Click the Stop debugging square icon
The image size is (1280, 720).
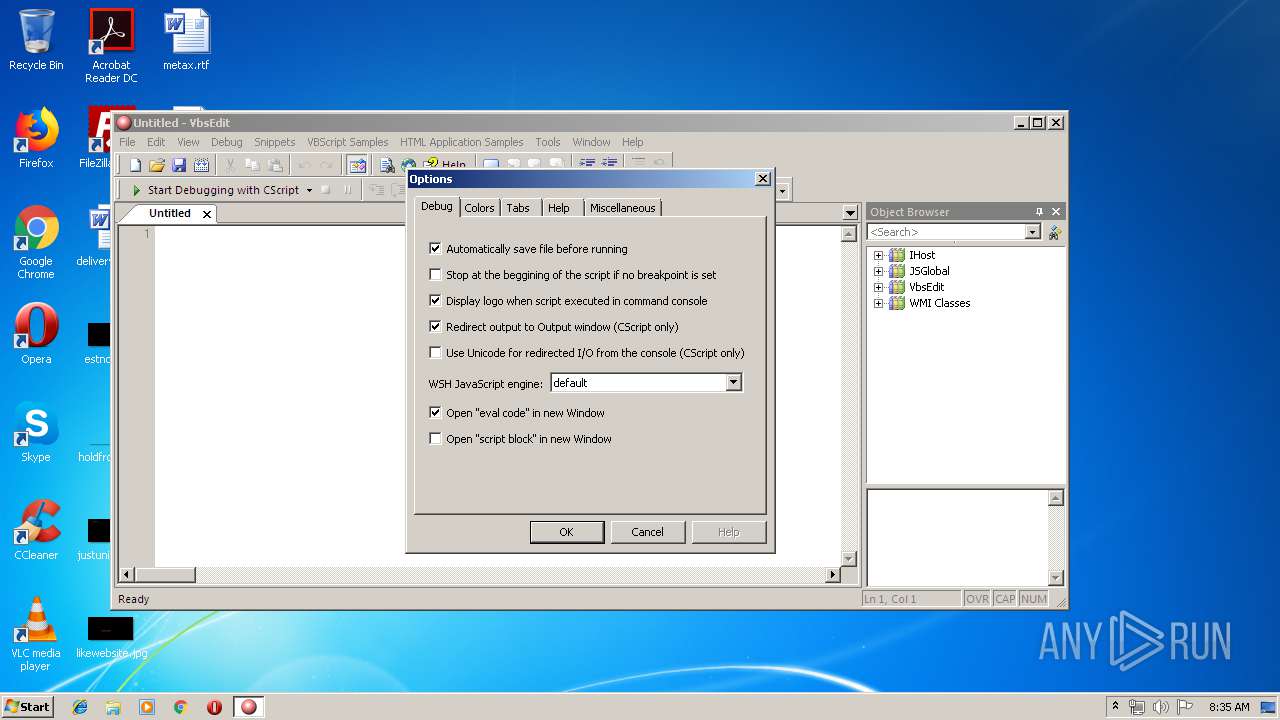click(325, 190)
